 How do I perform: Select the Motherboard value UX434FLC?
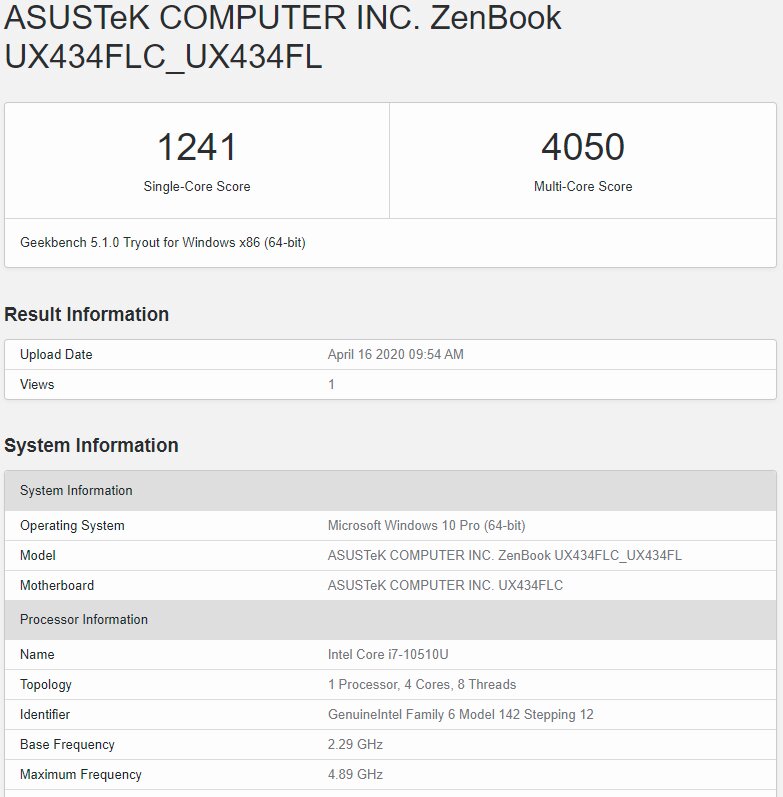pos(445,586)
